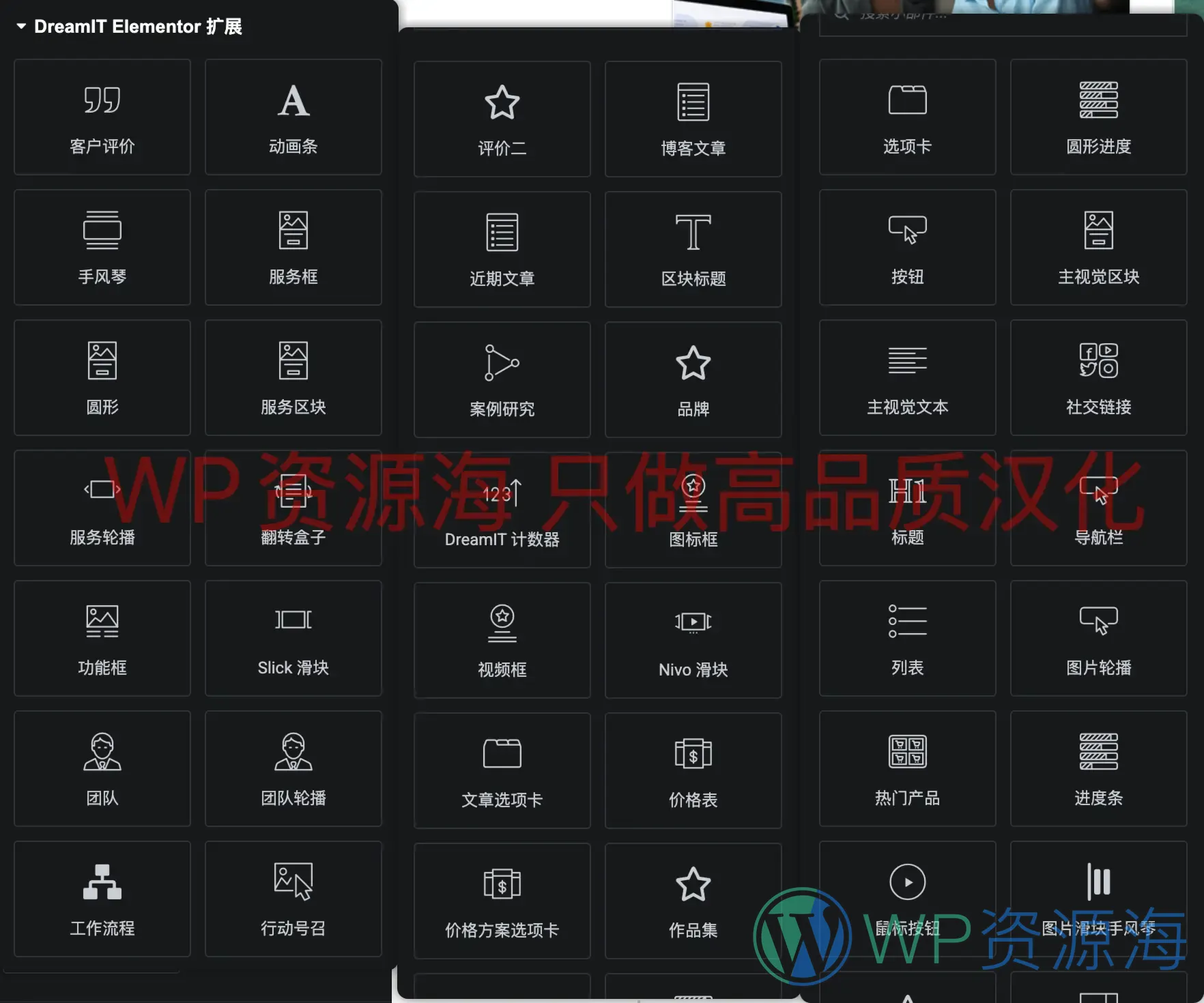
Task: Select the 翻转盒子 flip box widget
Action: pyautogui.click(x=293, y=510)
